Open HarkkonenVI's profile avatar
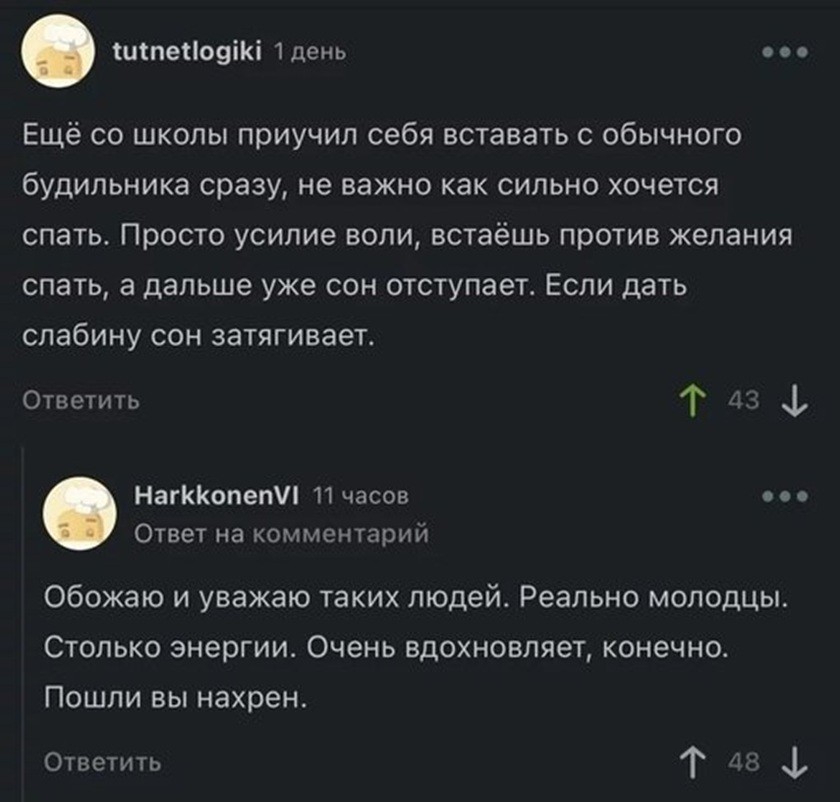 click(80, 513)
